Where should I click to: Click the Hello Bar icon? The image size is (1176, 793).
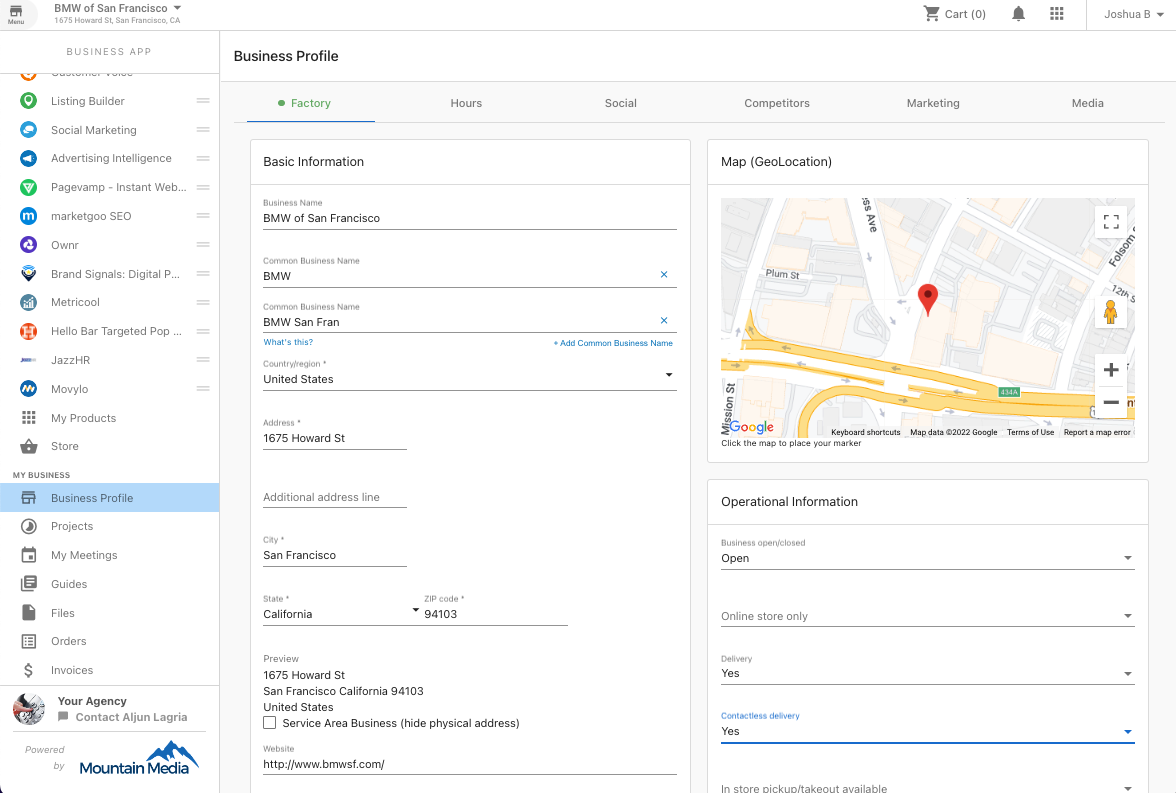click(28, 331)
